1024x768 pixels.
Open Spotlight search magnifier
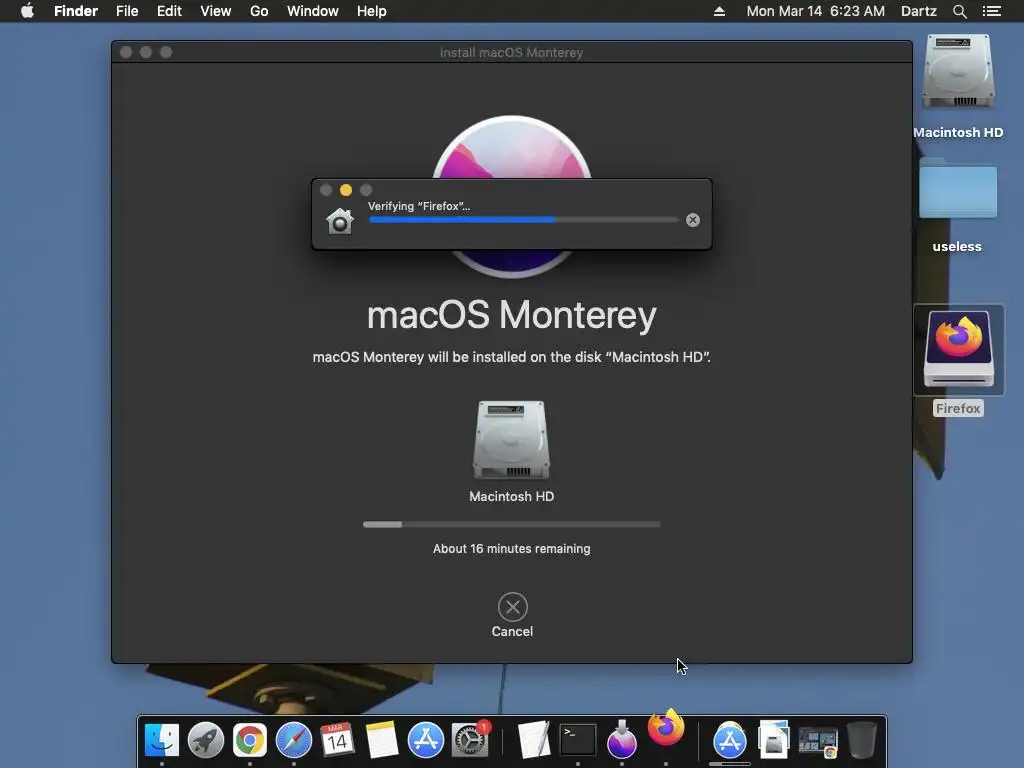(959, 11)
